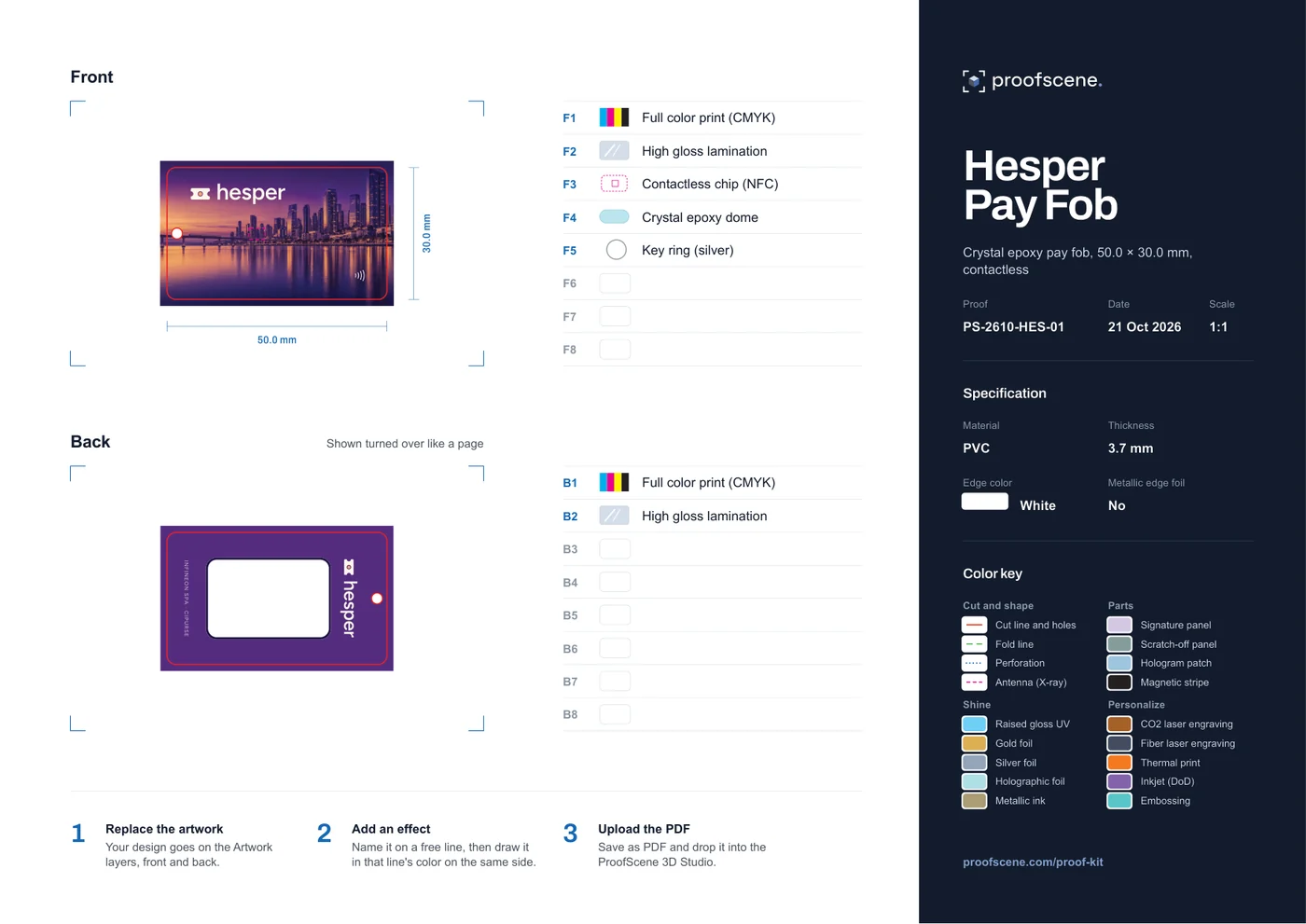Select the Embossing swatch
Image resolution: width=1306 pixels, height=924 pixels.
tap(1119, 801)
